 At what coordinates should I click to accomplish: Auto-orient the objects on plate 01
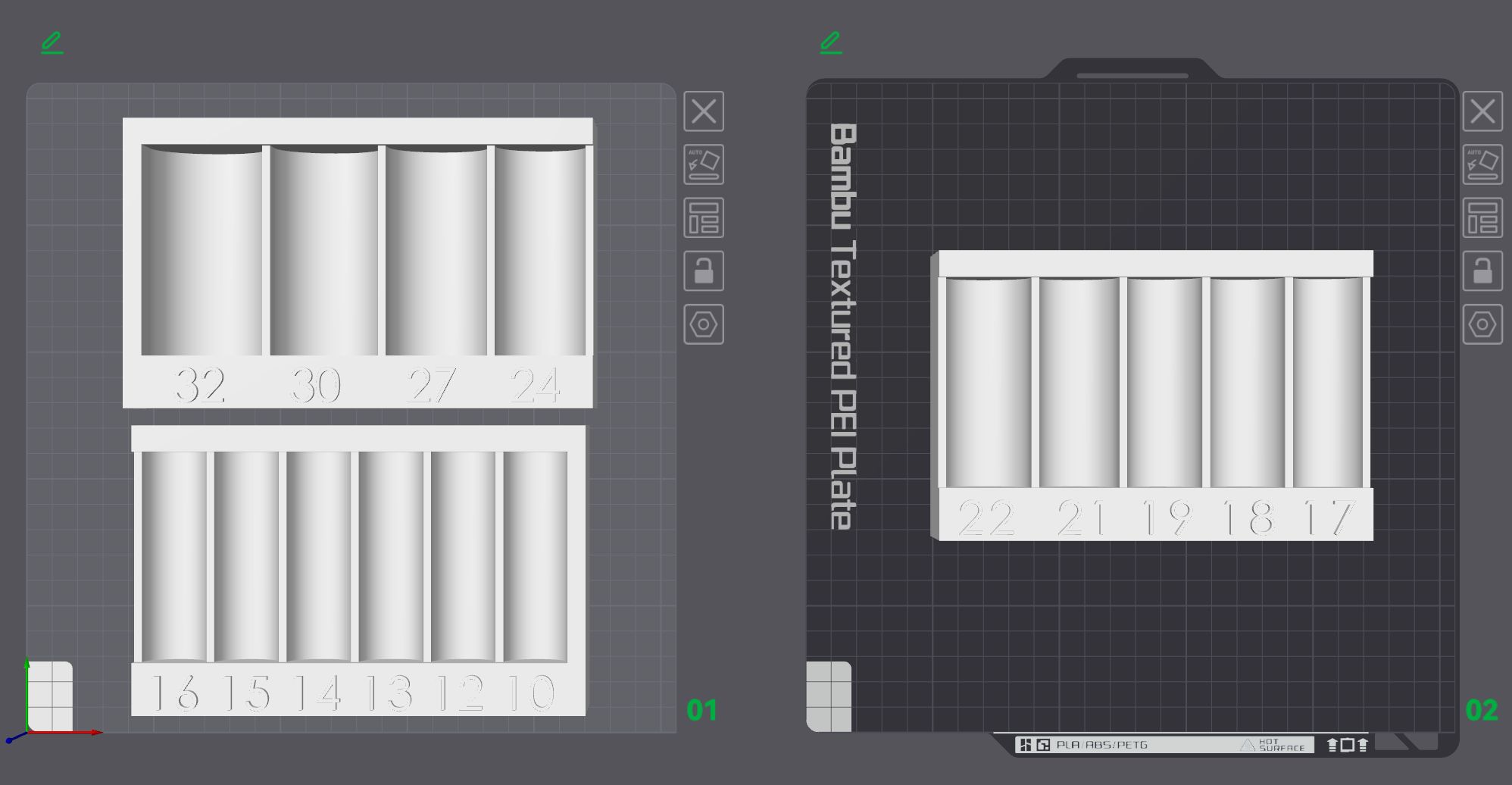tap(704, 164)
